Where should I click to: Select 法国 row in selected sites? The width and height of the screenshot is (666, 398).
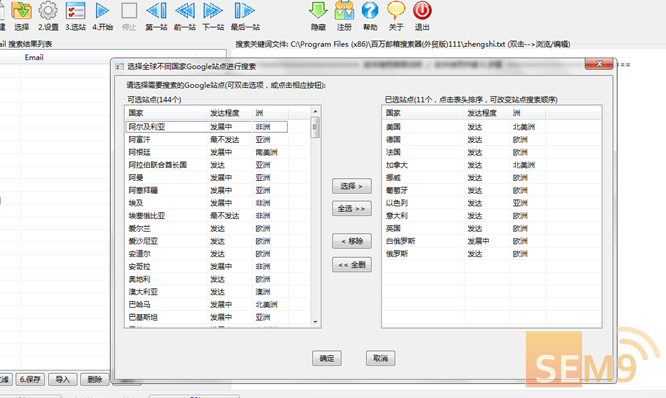coord(464,152)
